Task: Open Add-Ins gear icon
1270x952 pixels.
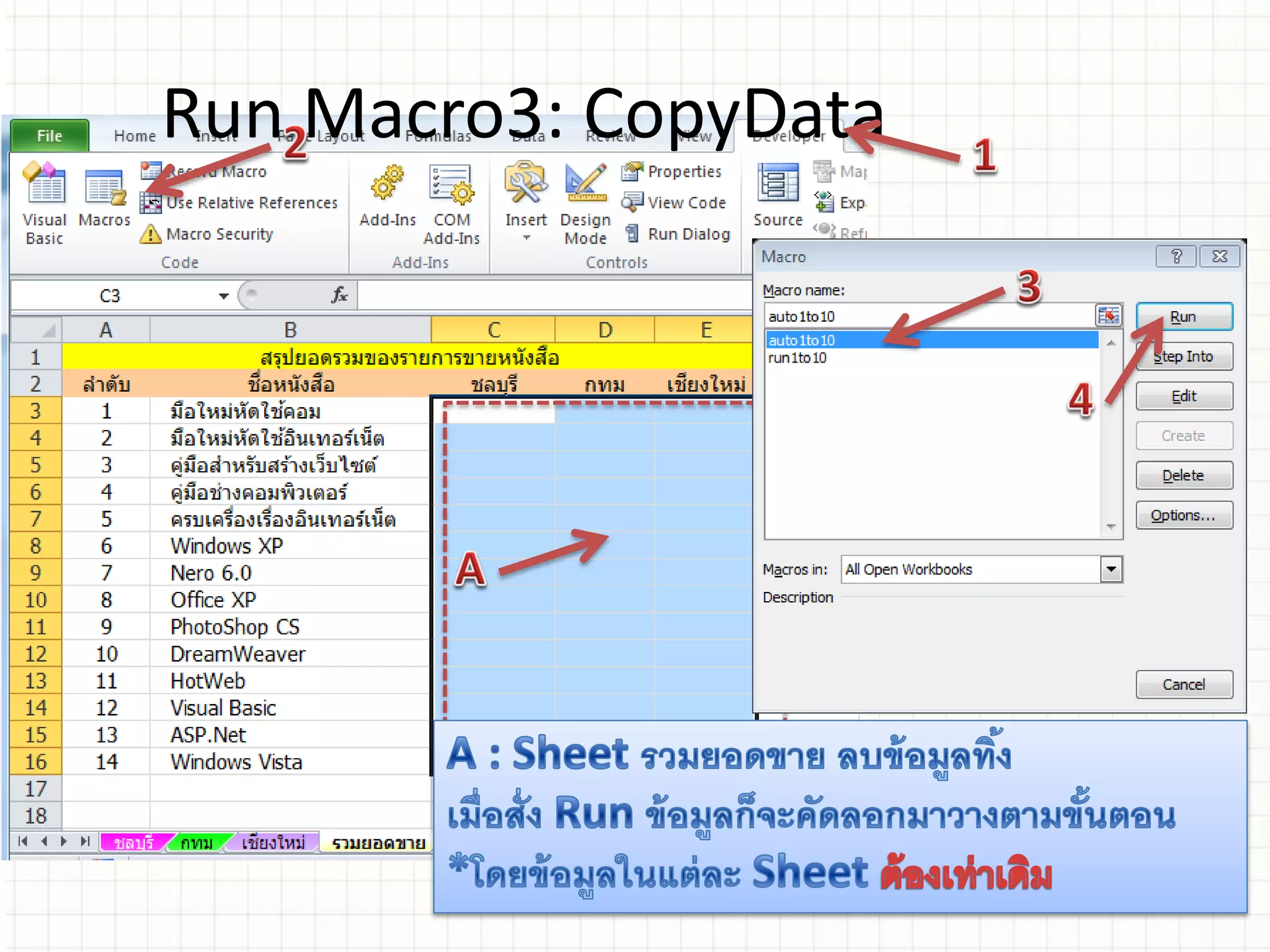Action: (388, 183)
